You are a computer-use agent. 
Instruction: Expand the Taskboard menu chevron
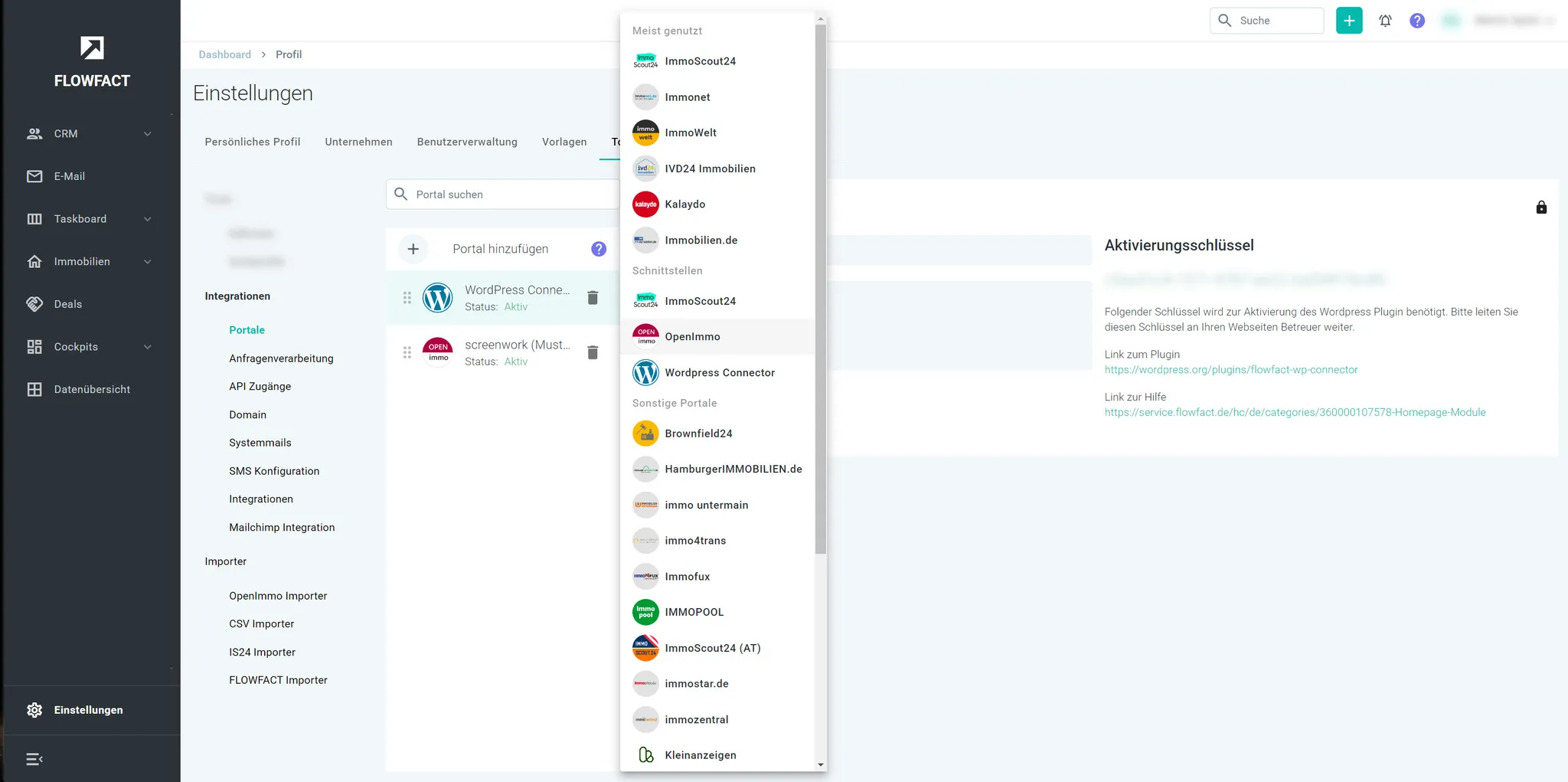pyautogui.click(x=148, y=219)
